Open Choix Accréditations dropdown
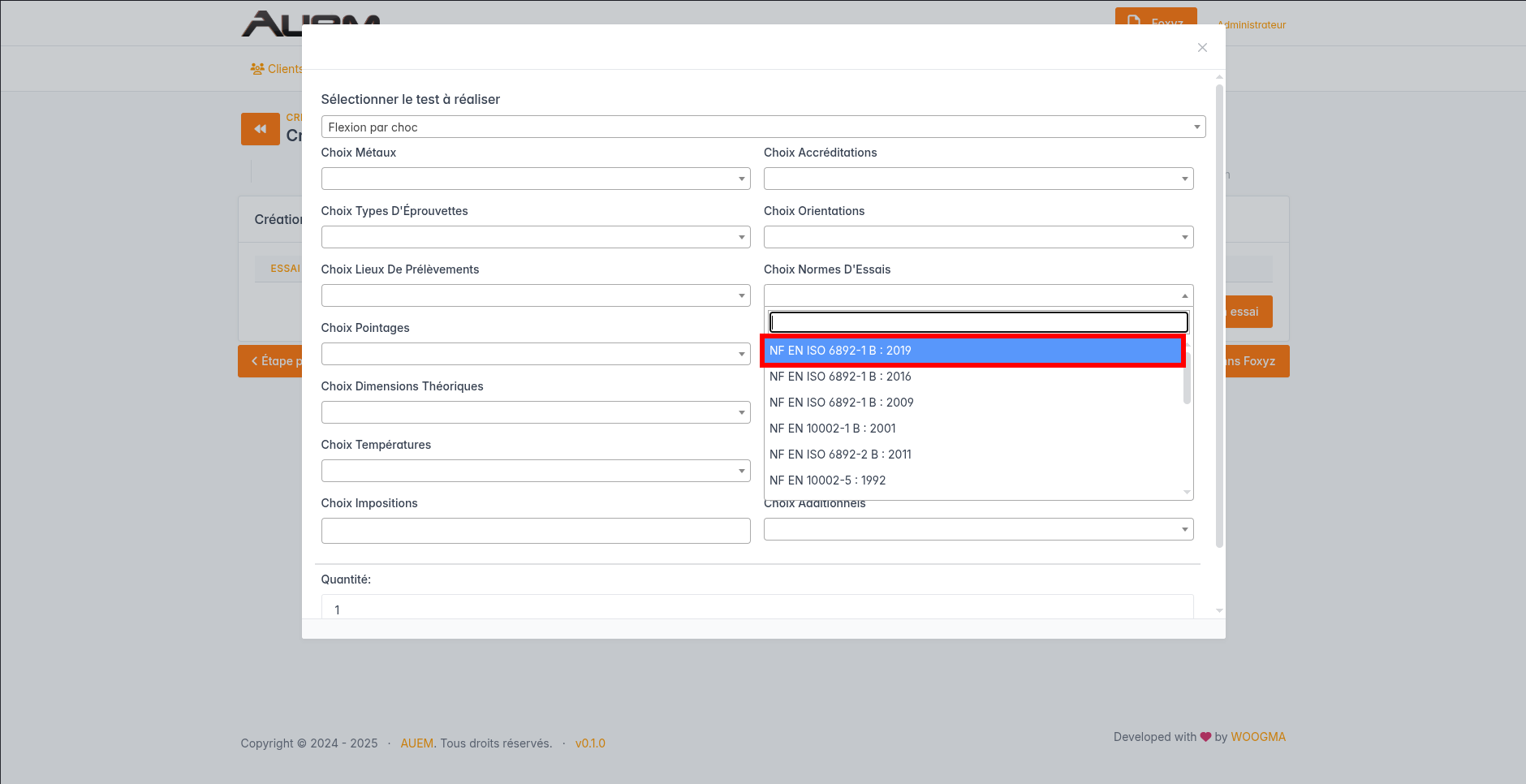Image resolution: width=1526 pixels, height=784 pixels. pyautogui.click(x=978, y=179)
